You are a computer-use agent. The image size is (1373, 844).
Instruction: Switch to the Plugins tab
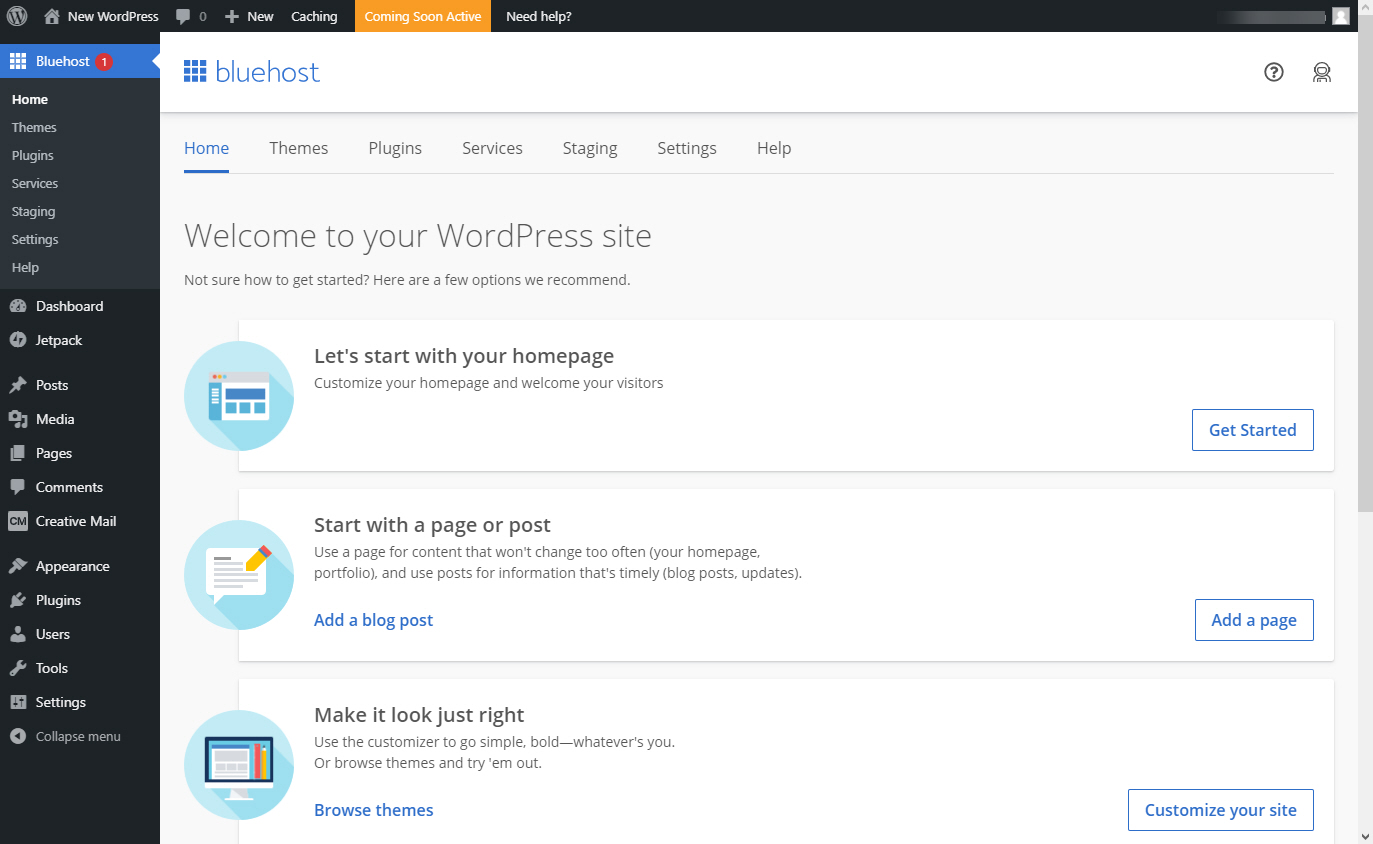coord(395,148)
